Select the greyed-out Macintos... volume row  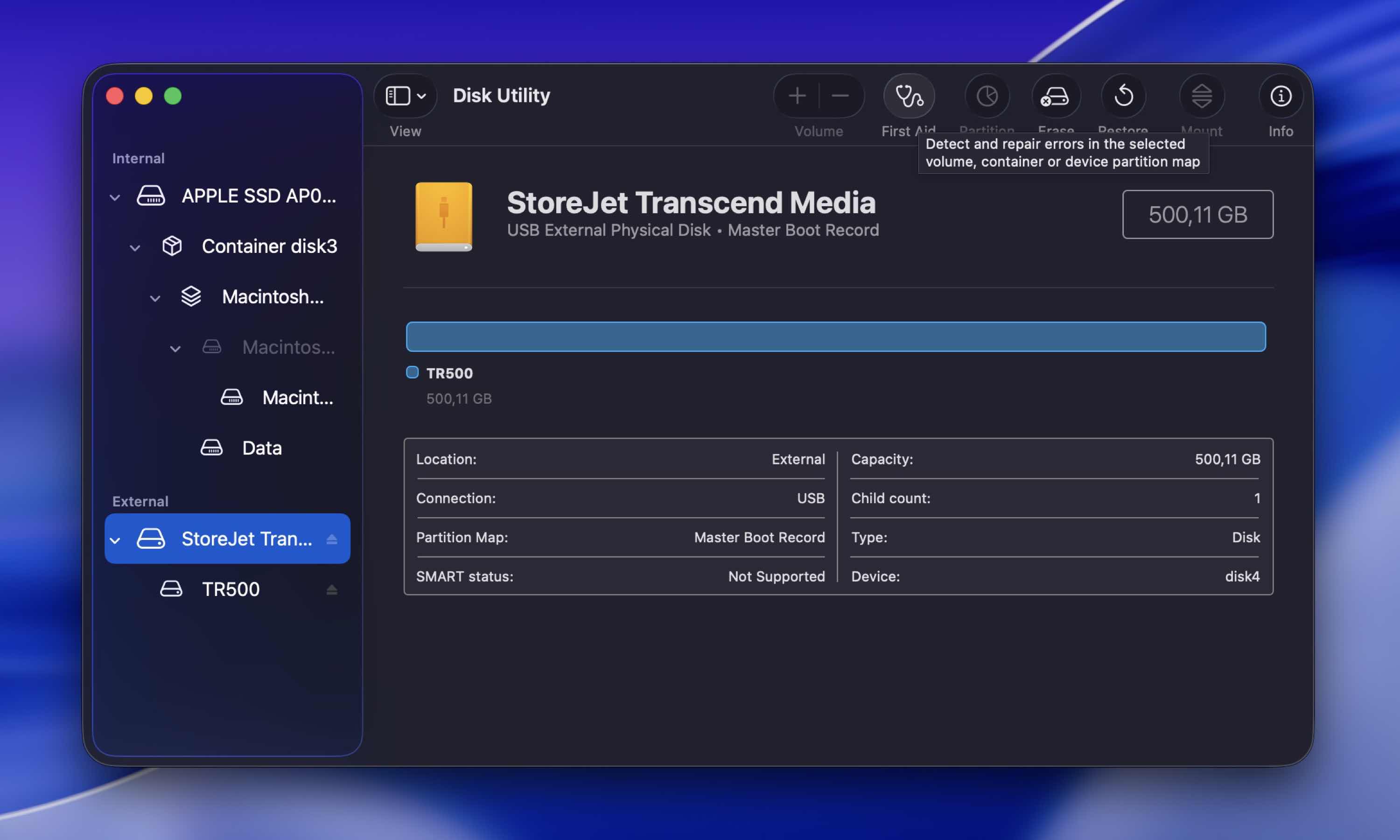(227, 347)
